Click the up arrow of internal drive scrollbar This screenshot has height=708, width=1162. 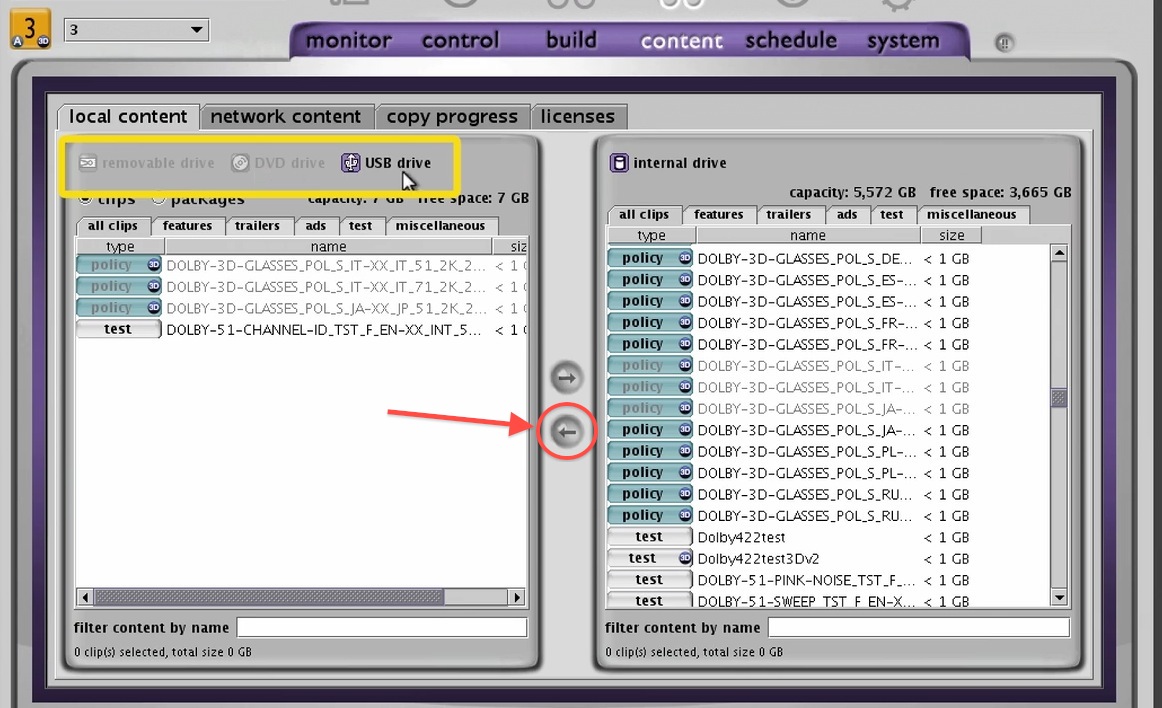pyautogui.click(x=1059, y=254)
